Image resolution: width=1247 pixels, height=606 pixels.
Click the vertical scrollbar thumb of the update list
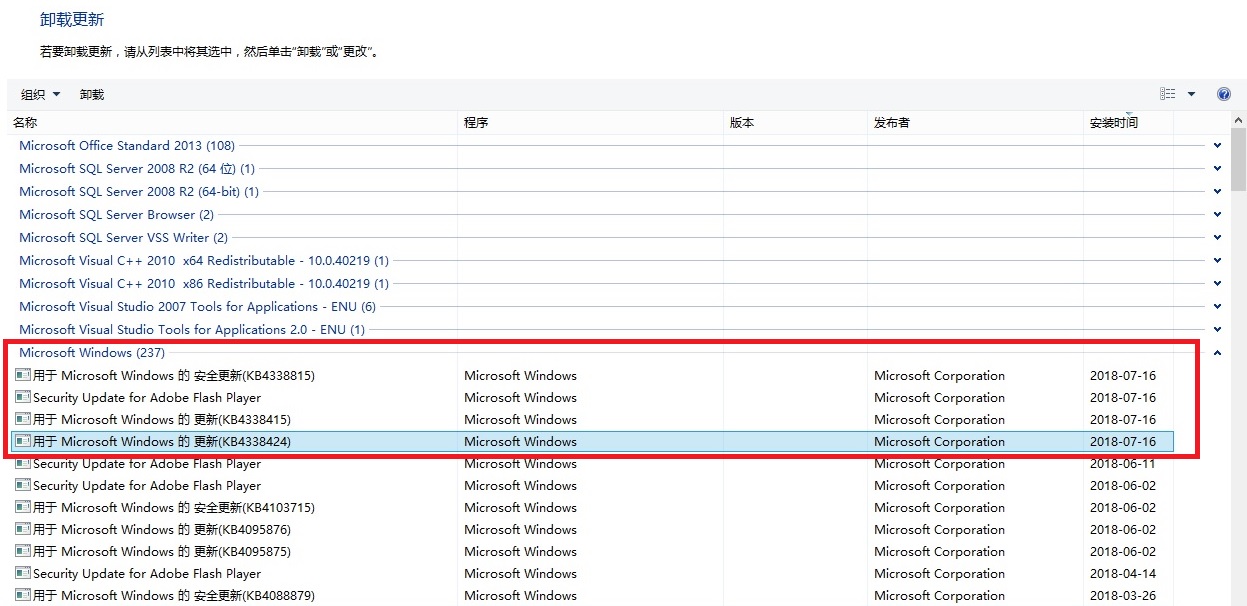[x=1239, y=159]
